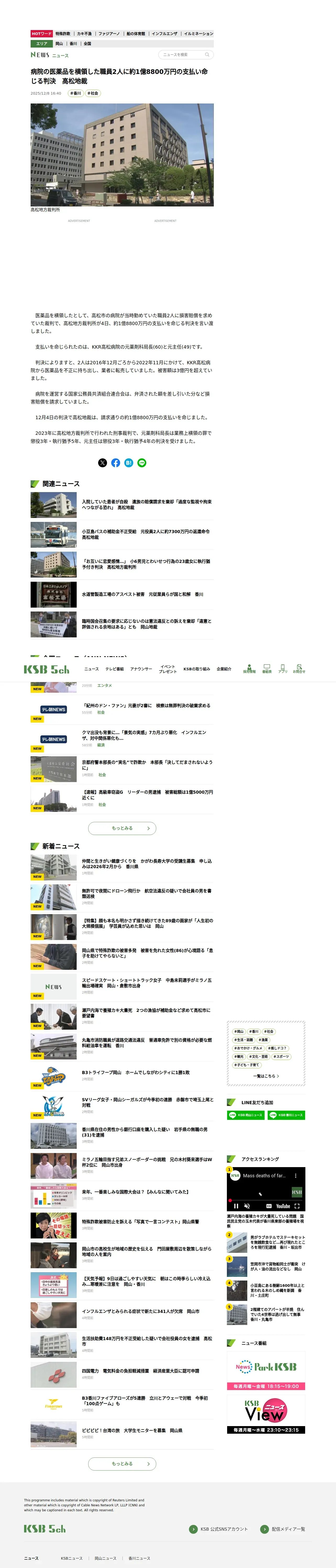Click the #社会 article tag
The height and width of the screenshot is (1568, 336).
coord(92,93)
